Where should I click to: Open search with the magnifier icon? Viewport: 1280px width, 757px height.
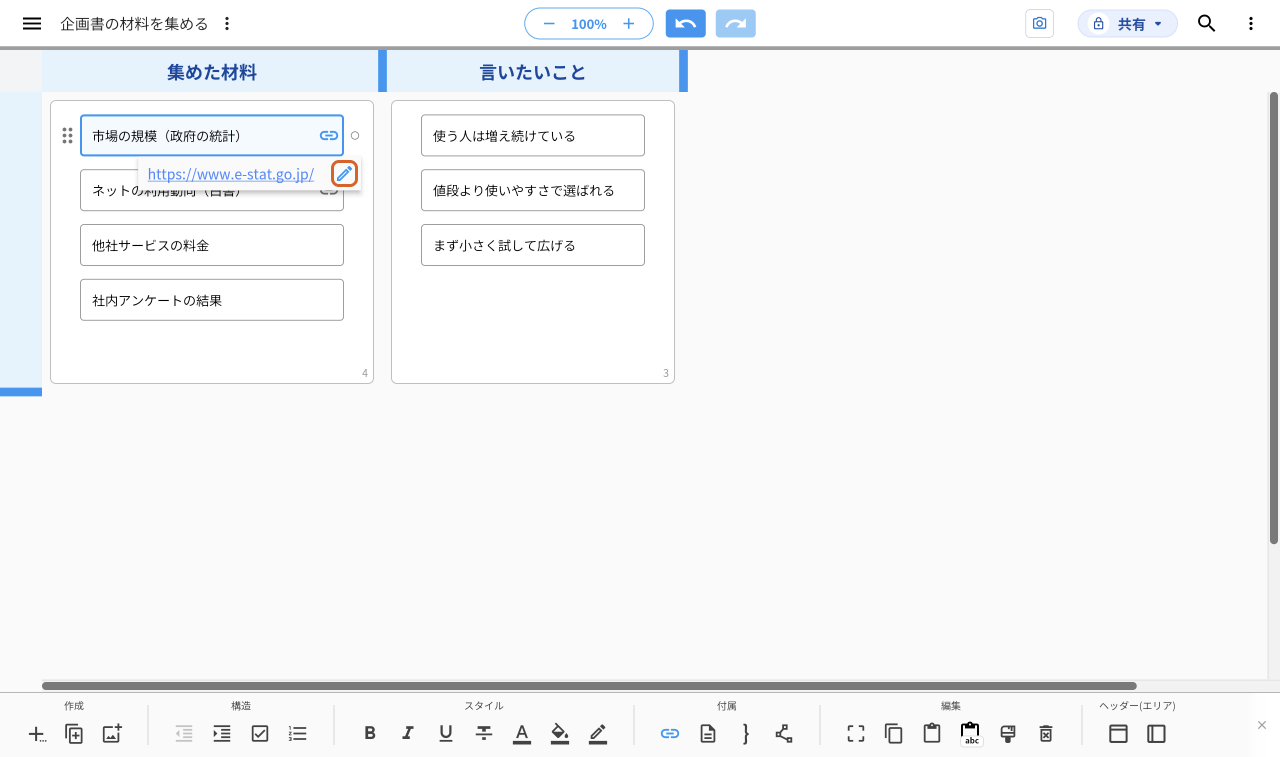coord(1207,23)
